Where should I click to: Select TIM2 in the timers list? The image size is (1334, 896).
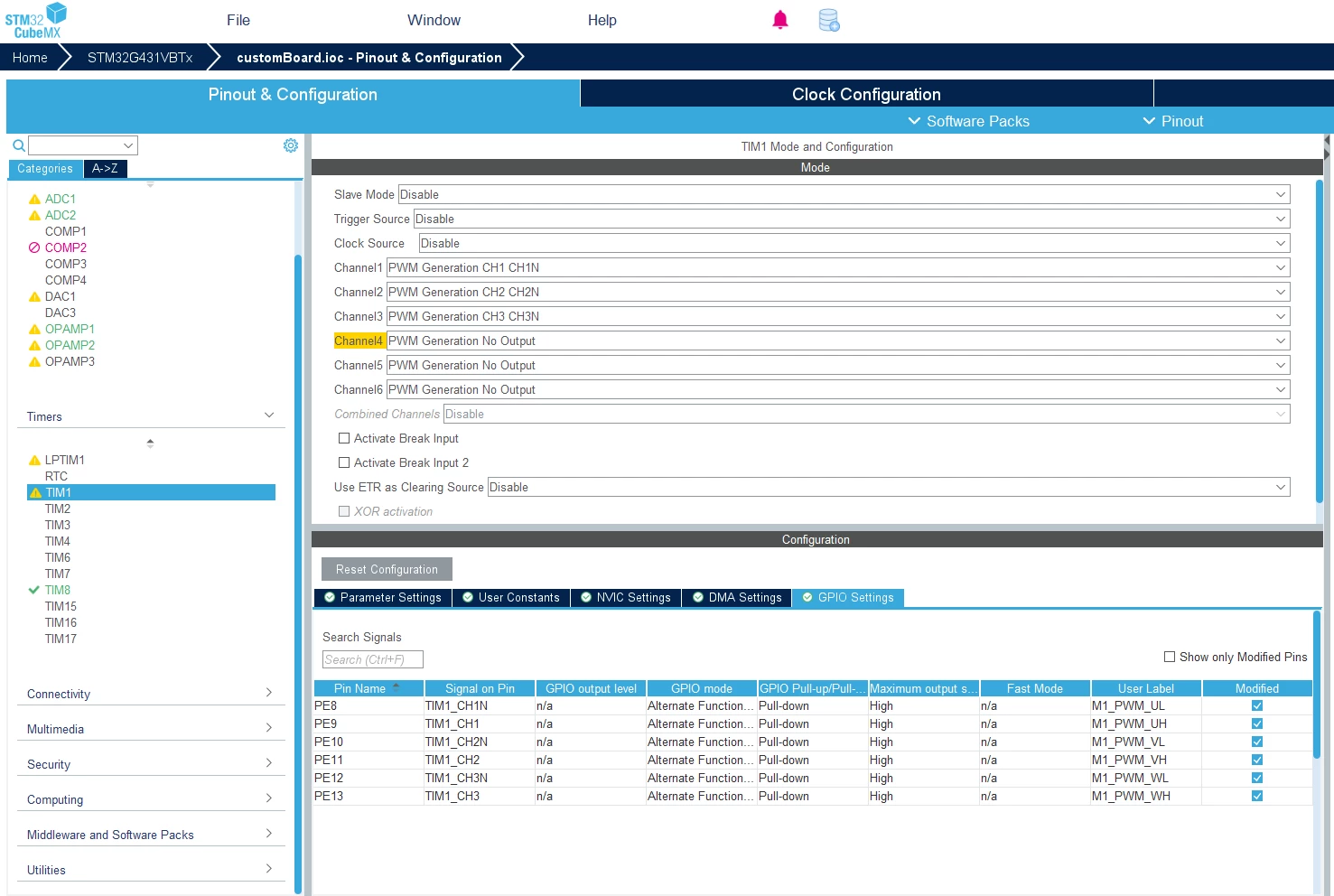point(58,509)
